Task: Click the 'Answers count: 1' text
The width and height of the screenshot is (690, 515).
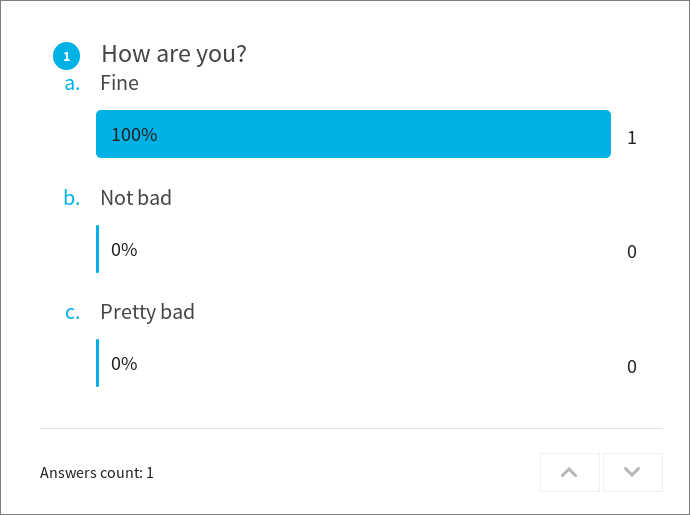Action: [97, 473]
